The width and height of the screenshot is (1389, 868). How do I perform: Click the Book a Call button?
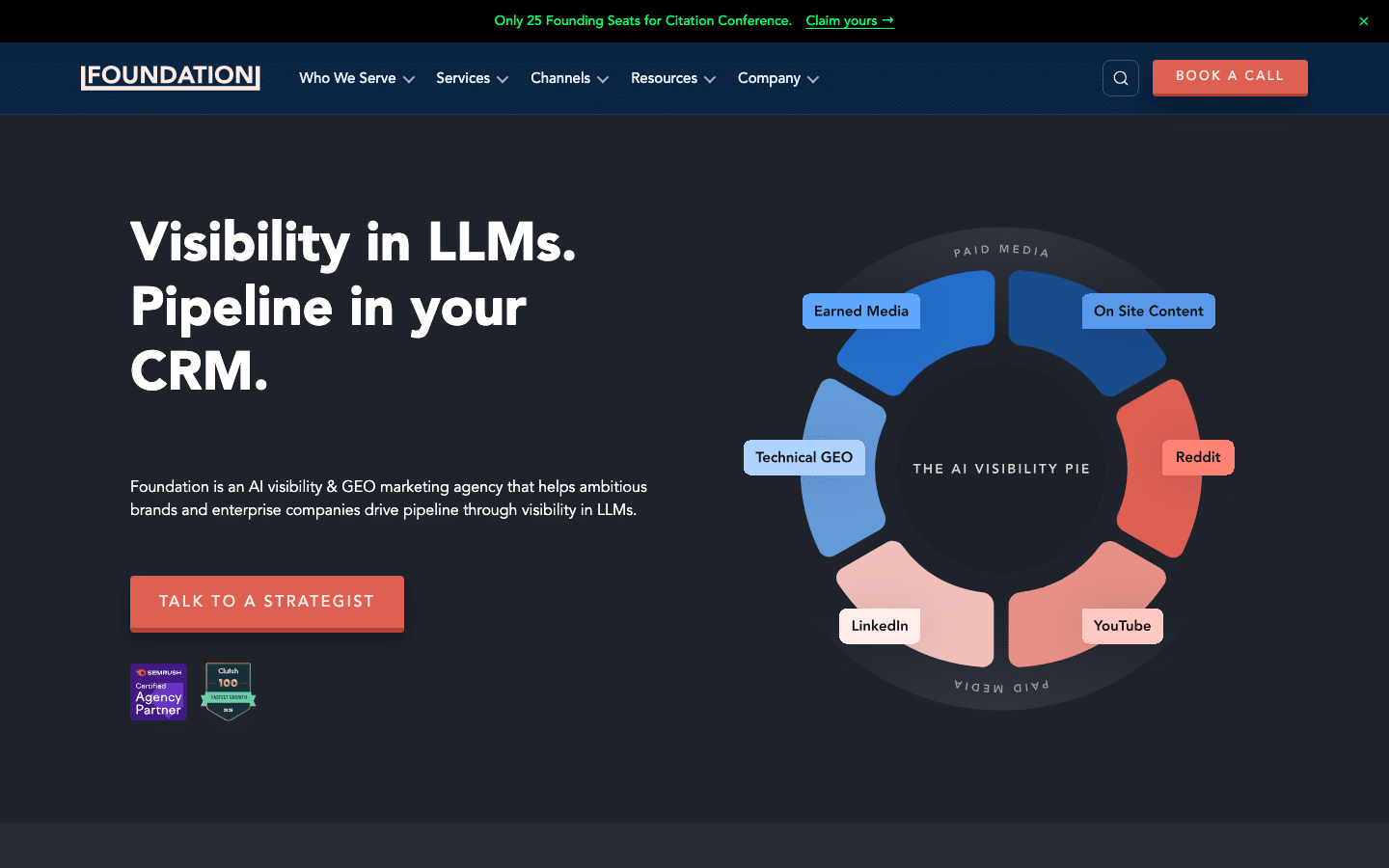pyautogui.click(x=1230, y=77)
